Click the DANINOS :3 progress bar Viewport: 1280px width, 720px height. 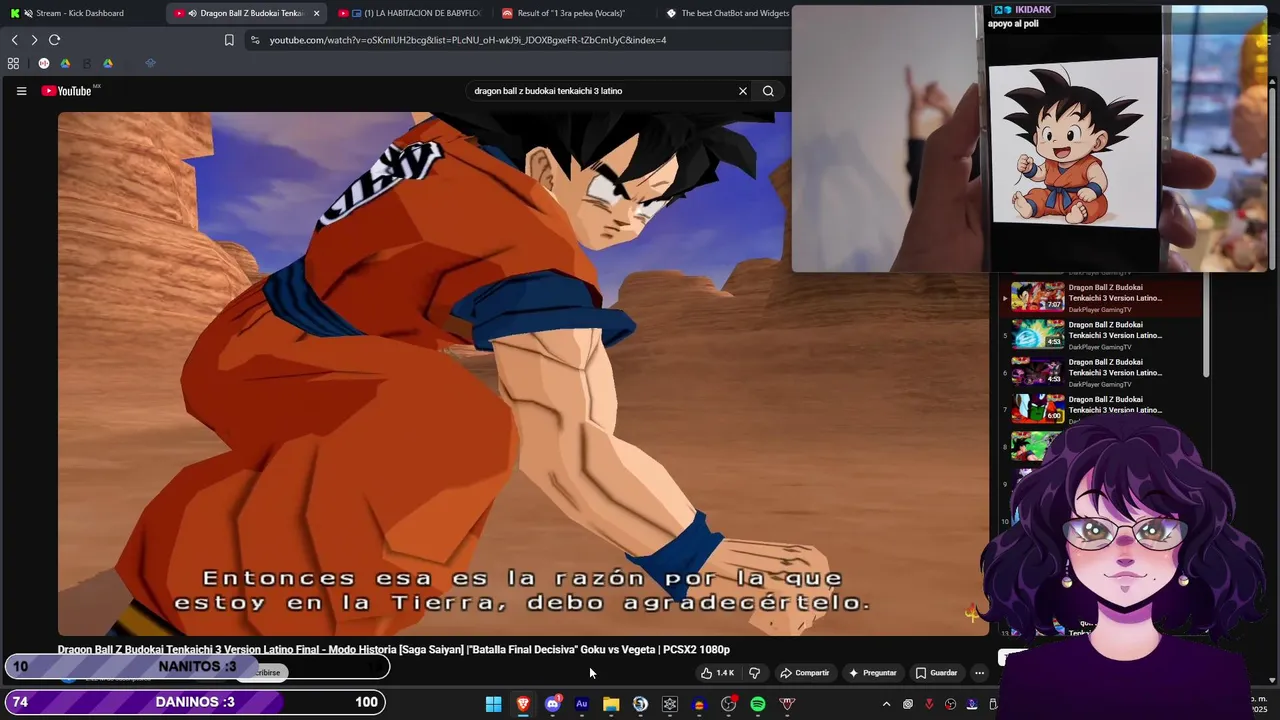tap(197, 702)
